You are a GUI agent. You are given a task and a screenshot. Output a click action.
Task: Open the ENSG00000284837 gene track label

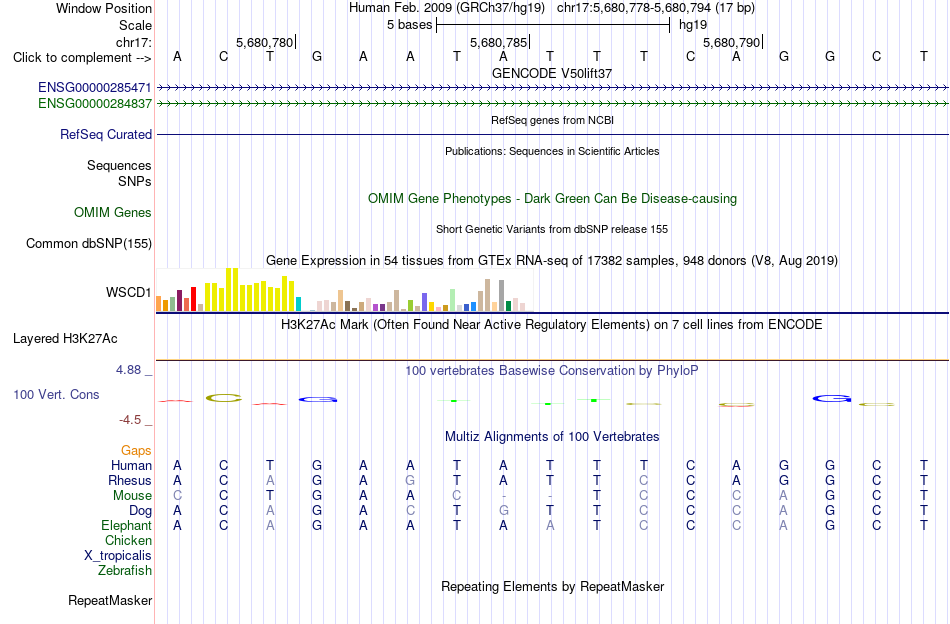95,104
